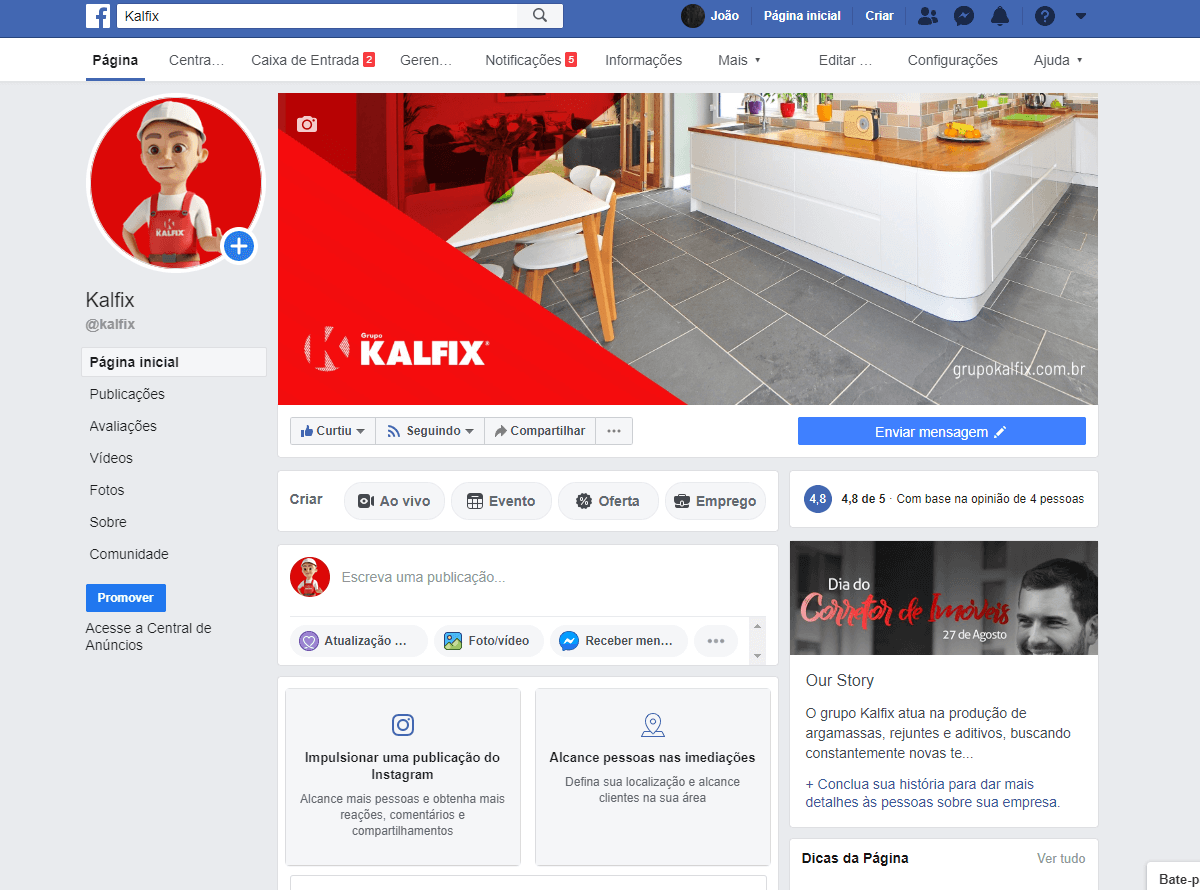Click the Our Story heading
This screenshot has width=1200, height=890.
click(840, 681)
